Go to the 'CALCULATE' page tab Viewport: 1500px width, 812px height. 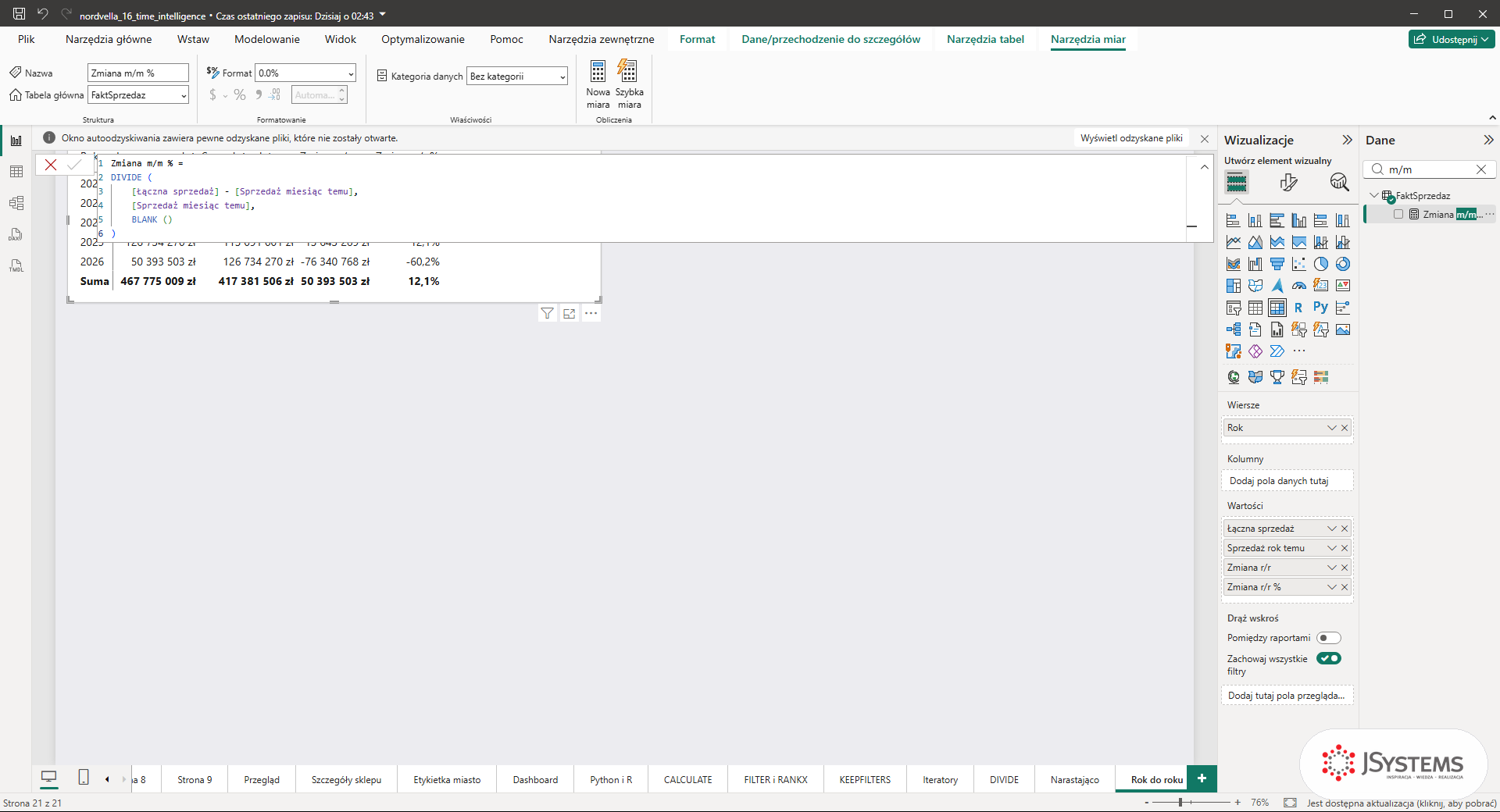[x=687, y=779]
